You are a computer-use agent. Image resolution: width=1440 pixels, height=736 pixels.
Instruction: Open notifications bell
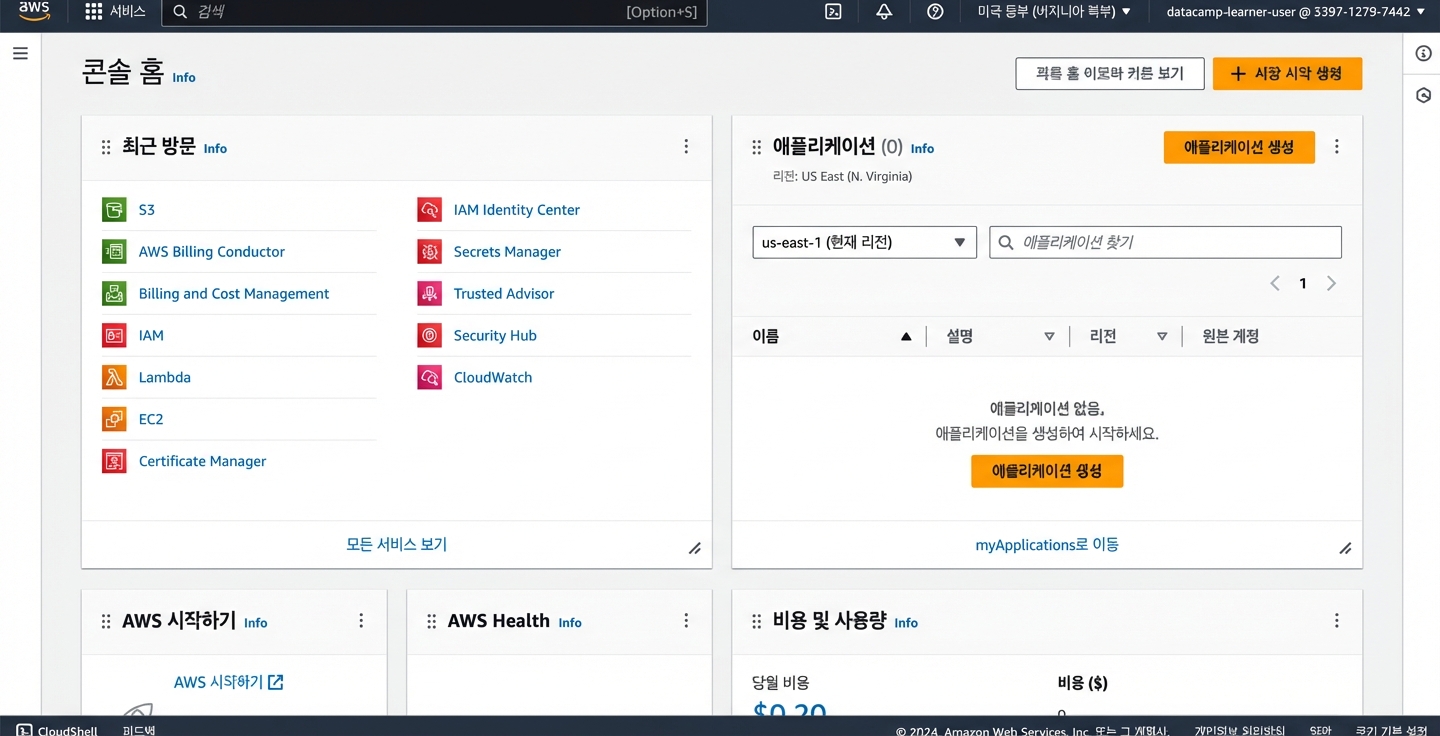[x=884, y=12]
